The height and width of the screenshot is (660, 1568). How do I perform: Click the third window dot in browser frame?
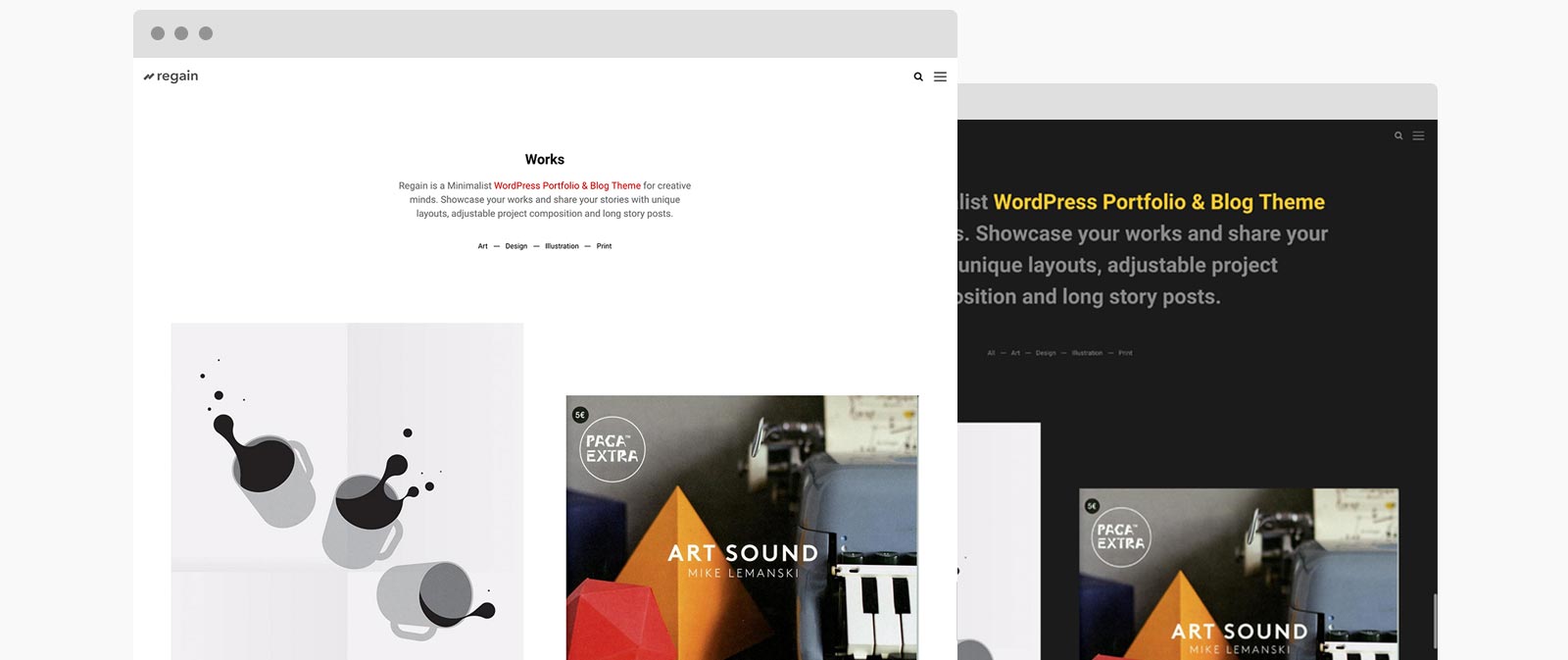[x=206, y=33]
